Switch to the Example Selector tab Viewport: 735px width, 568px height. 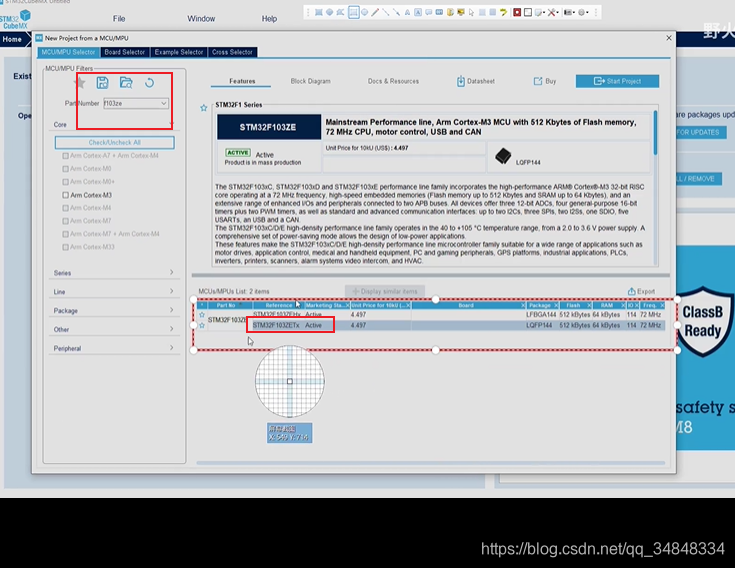tap(179, 52)
